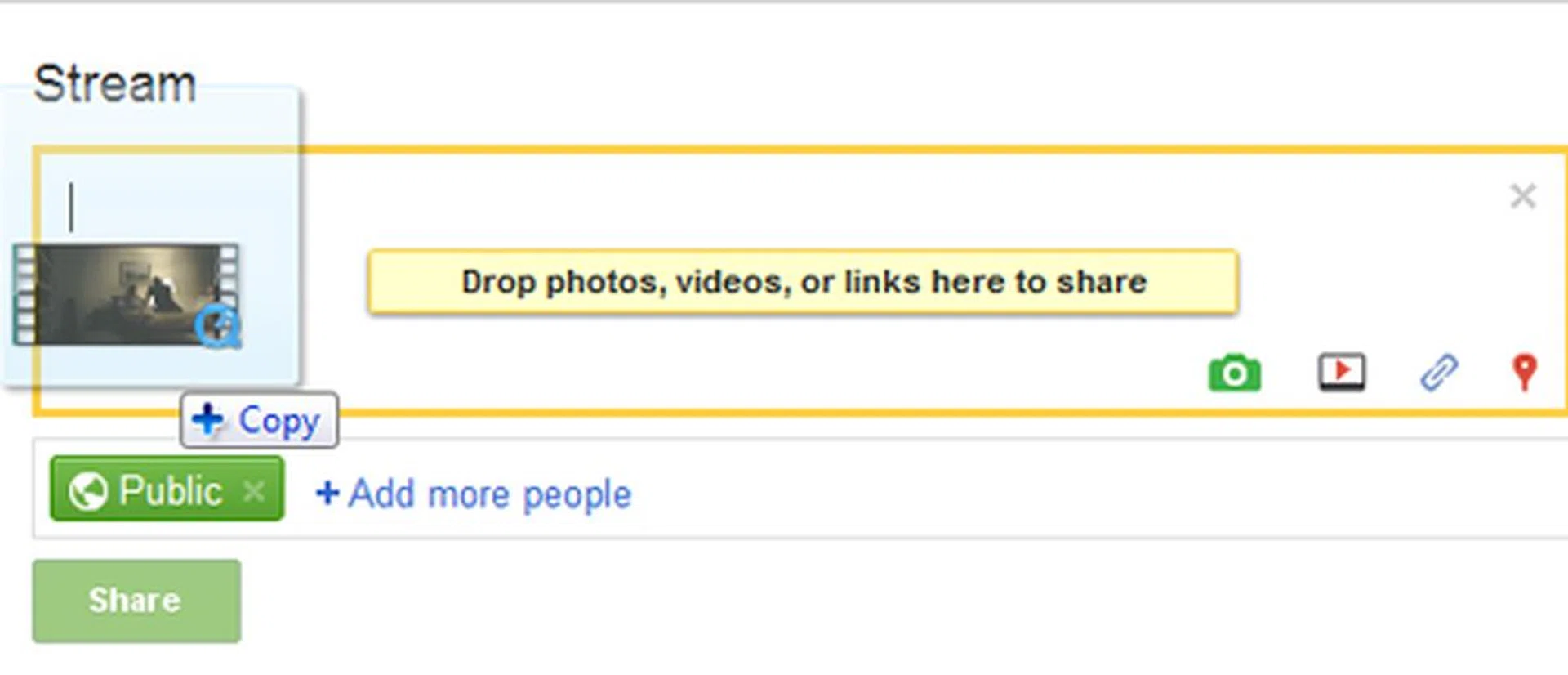Image resolution: width=1568 pixels, height=675 pixels.
Task: Click the Add more people link
Action: tap(489, 494)
